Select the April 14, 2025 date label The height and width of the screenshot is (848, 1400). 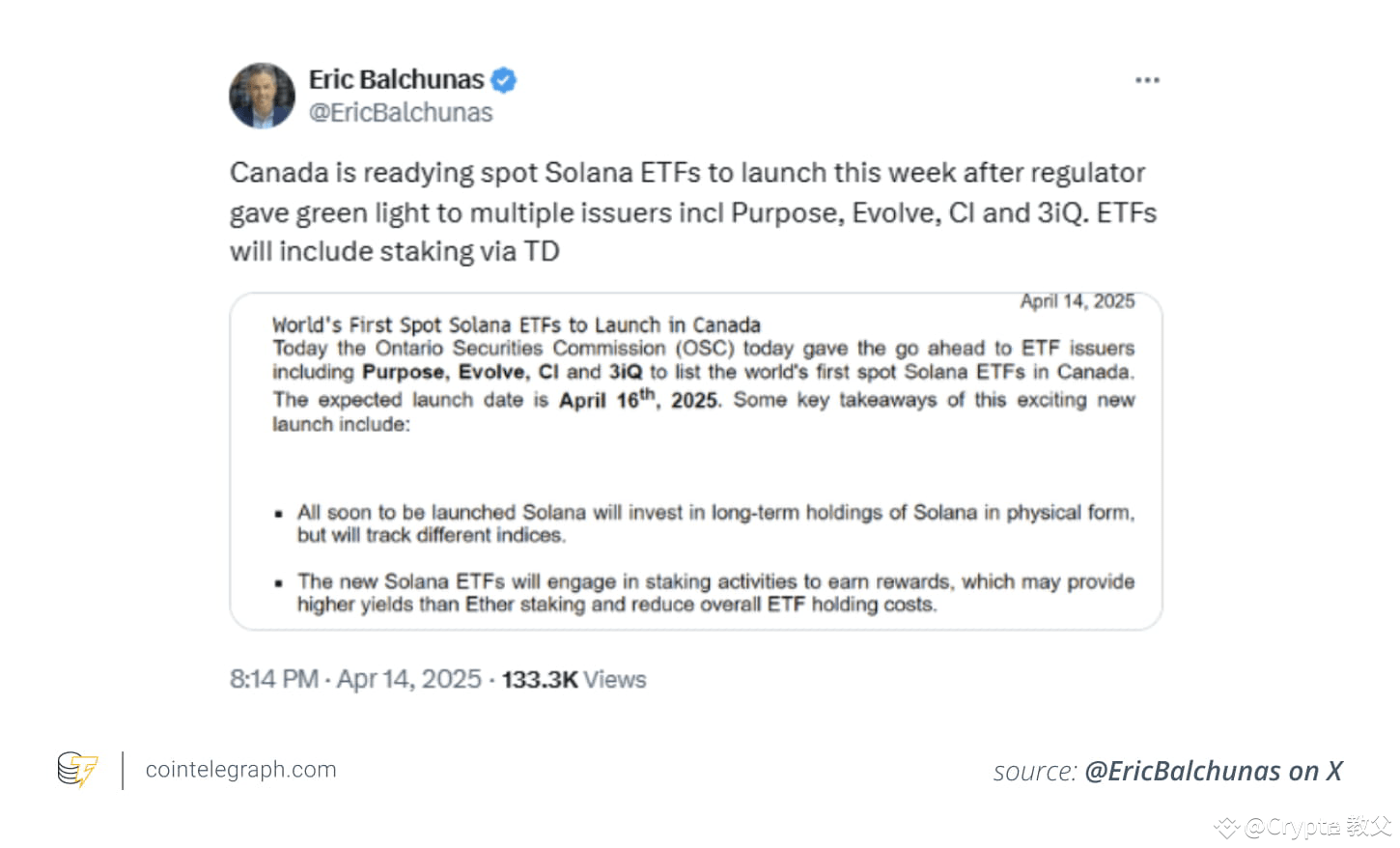[x=1077, y=300]
